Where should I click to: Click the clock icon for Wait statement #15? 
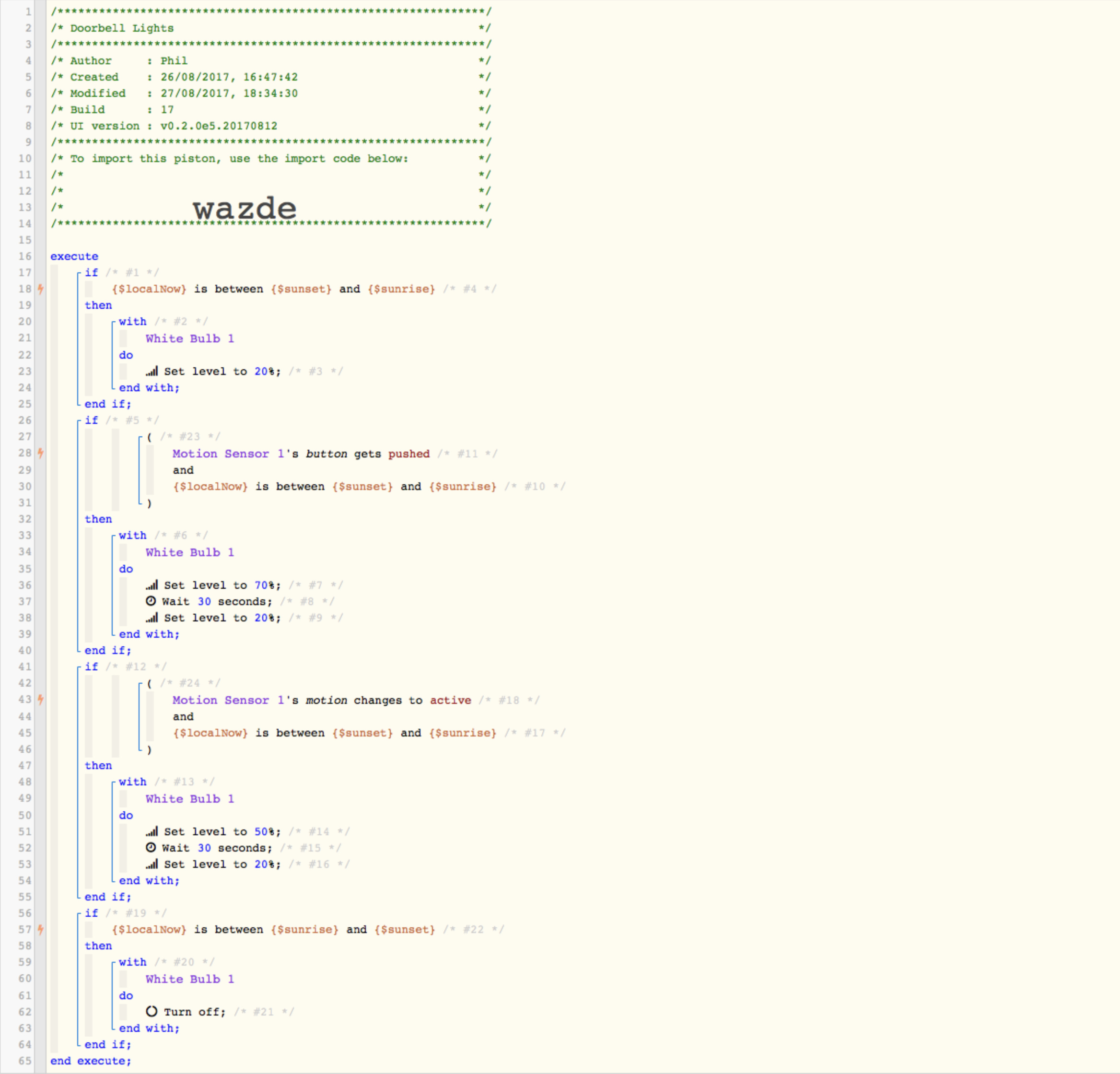point(151,847)
